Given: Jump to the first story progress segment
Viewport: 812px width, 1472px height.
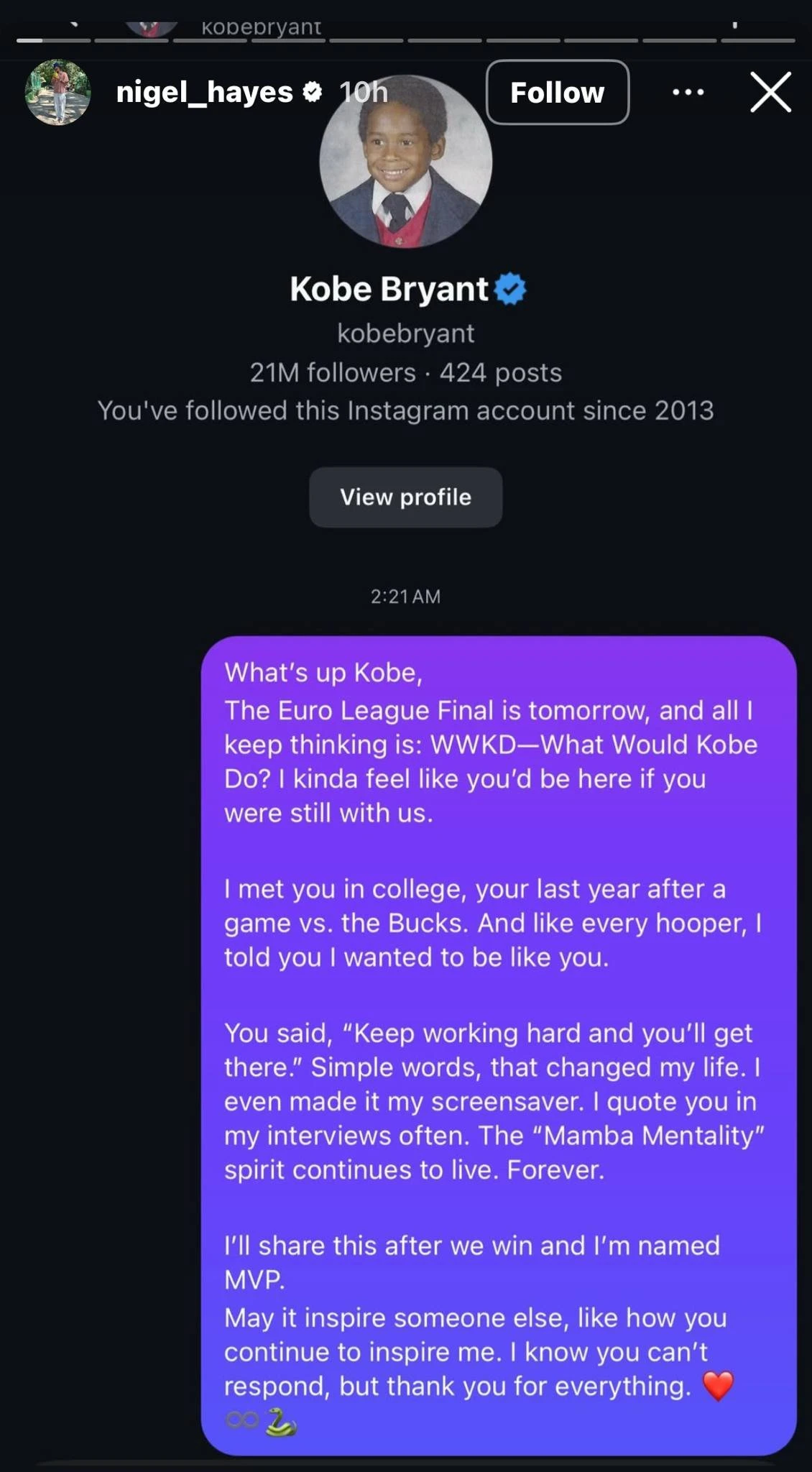Looking at the screenshot, I should point(54,40).
